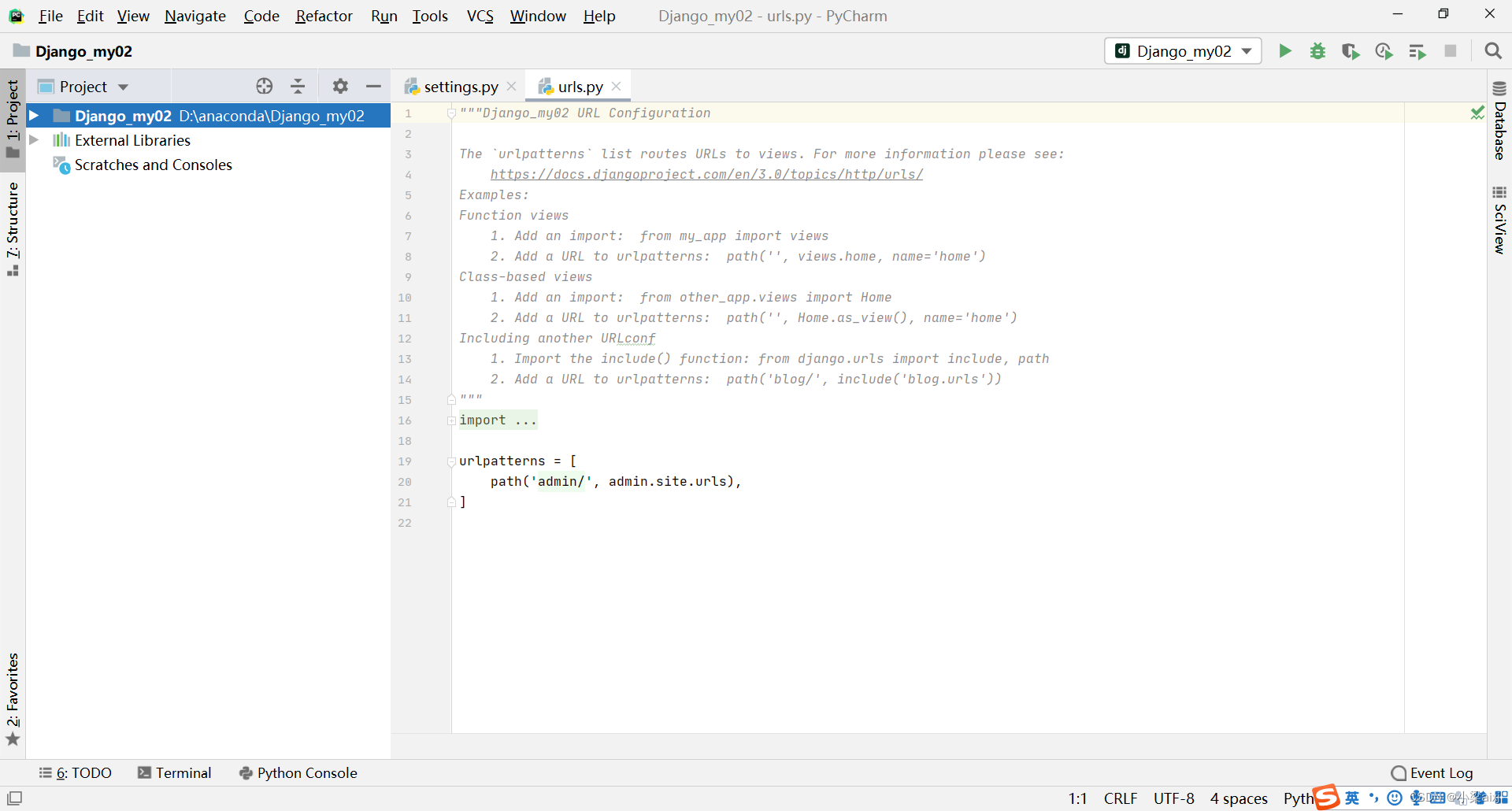Open the VCS menu
This screenshot has height=811, width=1512.
480,16
